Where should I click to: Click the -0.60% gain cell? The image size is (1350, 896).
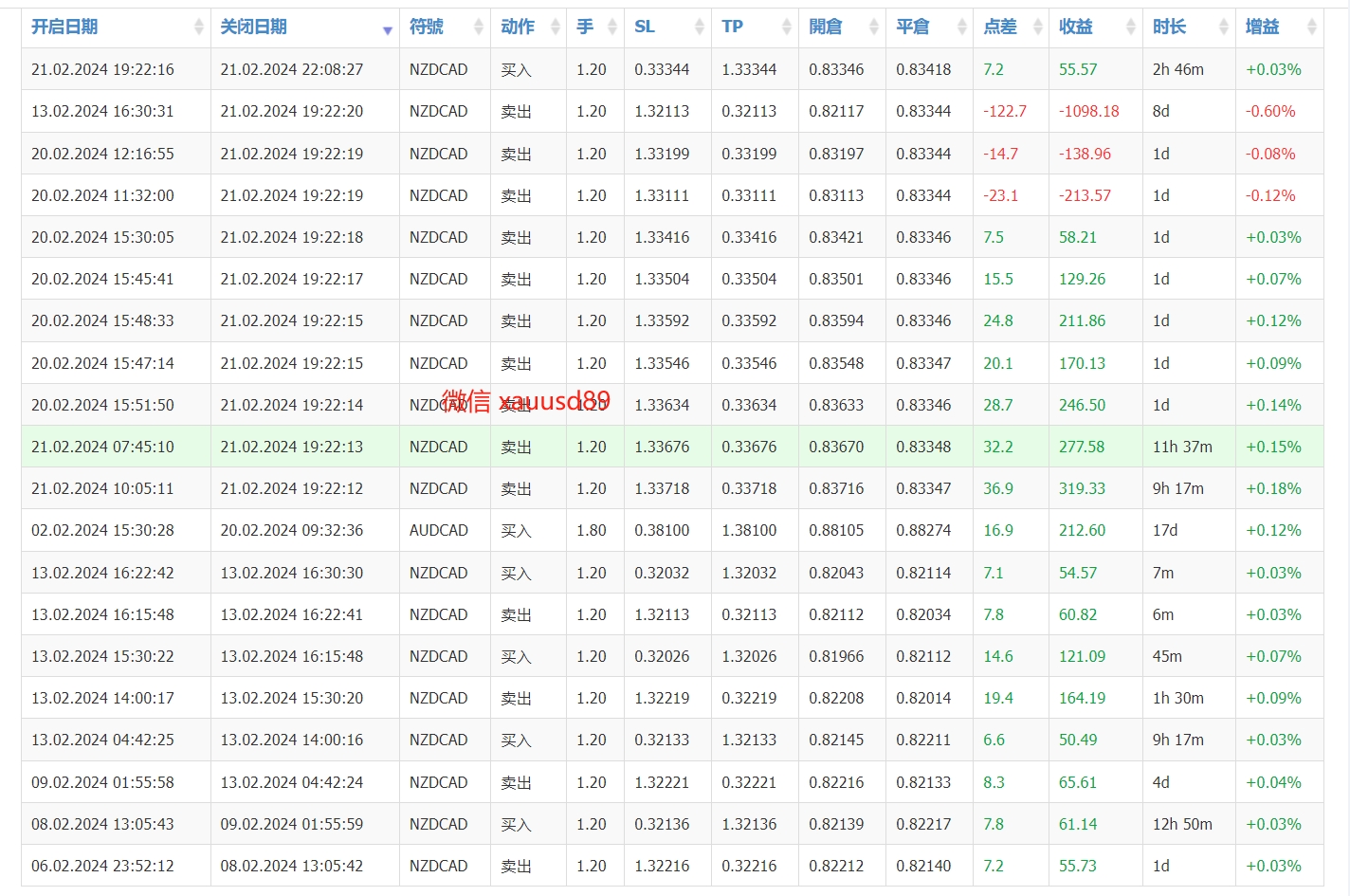tap(1270, 111)
